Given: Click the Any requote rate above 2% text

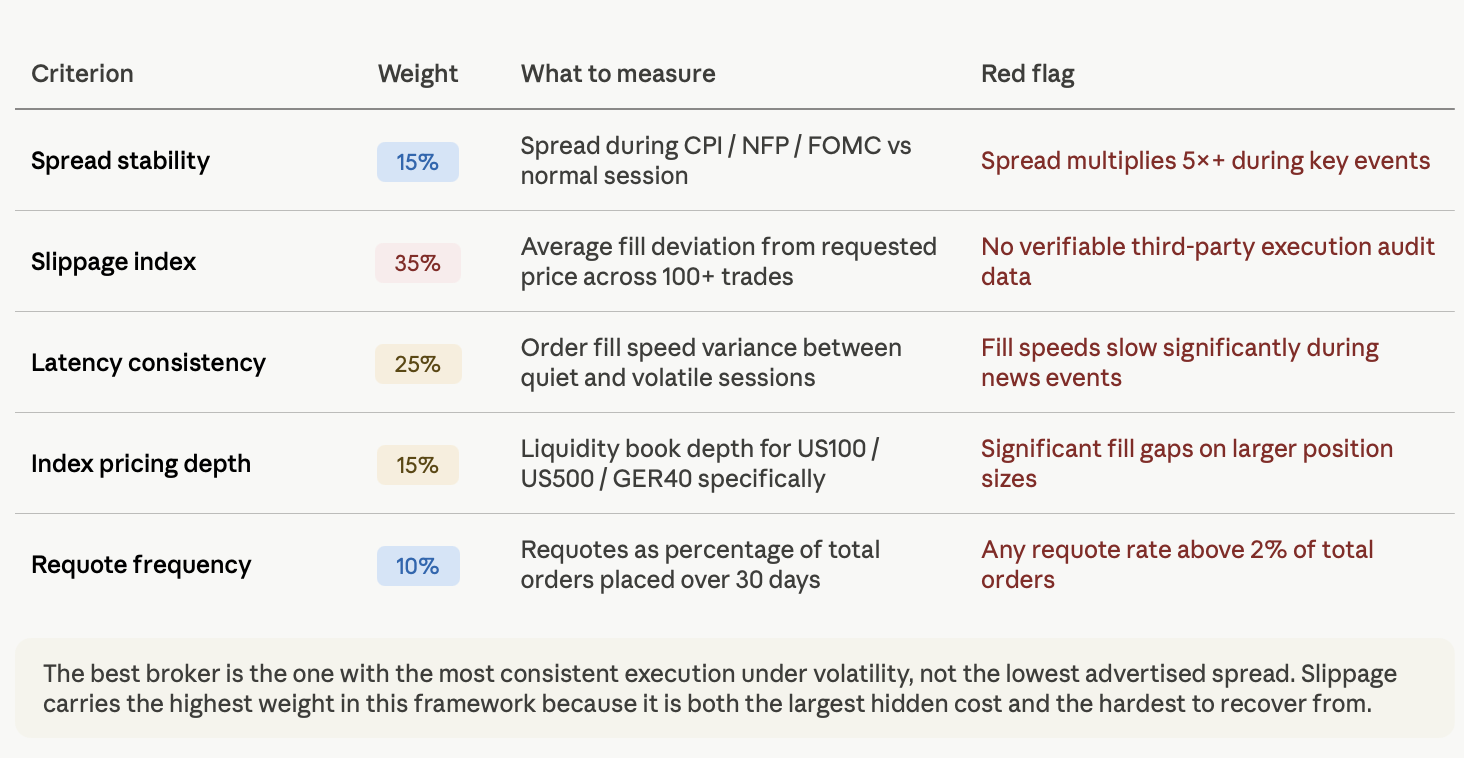Looking at the screenshot, I should (1177, 565).
